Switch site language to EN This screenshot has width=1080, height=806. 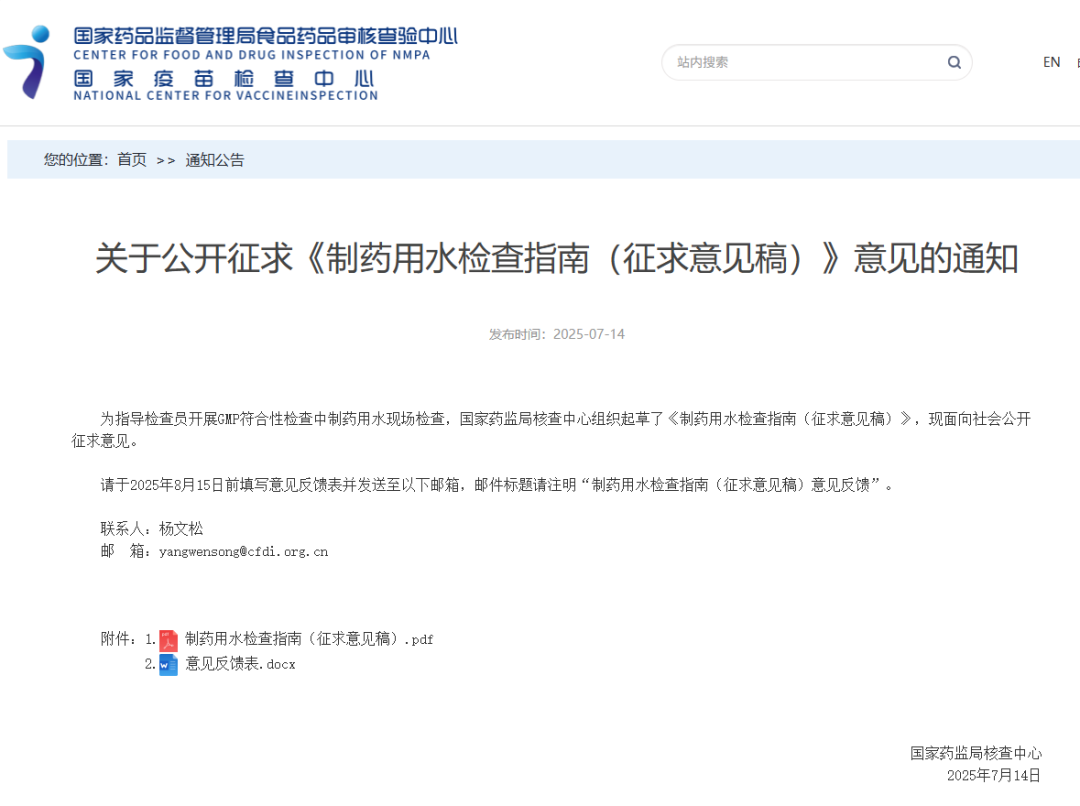[x=1052, y=62]
